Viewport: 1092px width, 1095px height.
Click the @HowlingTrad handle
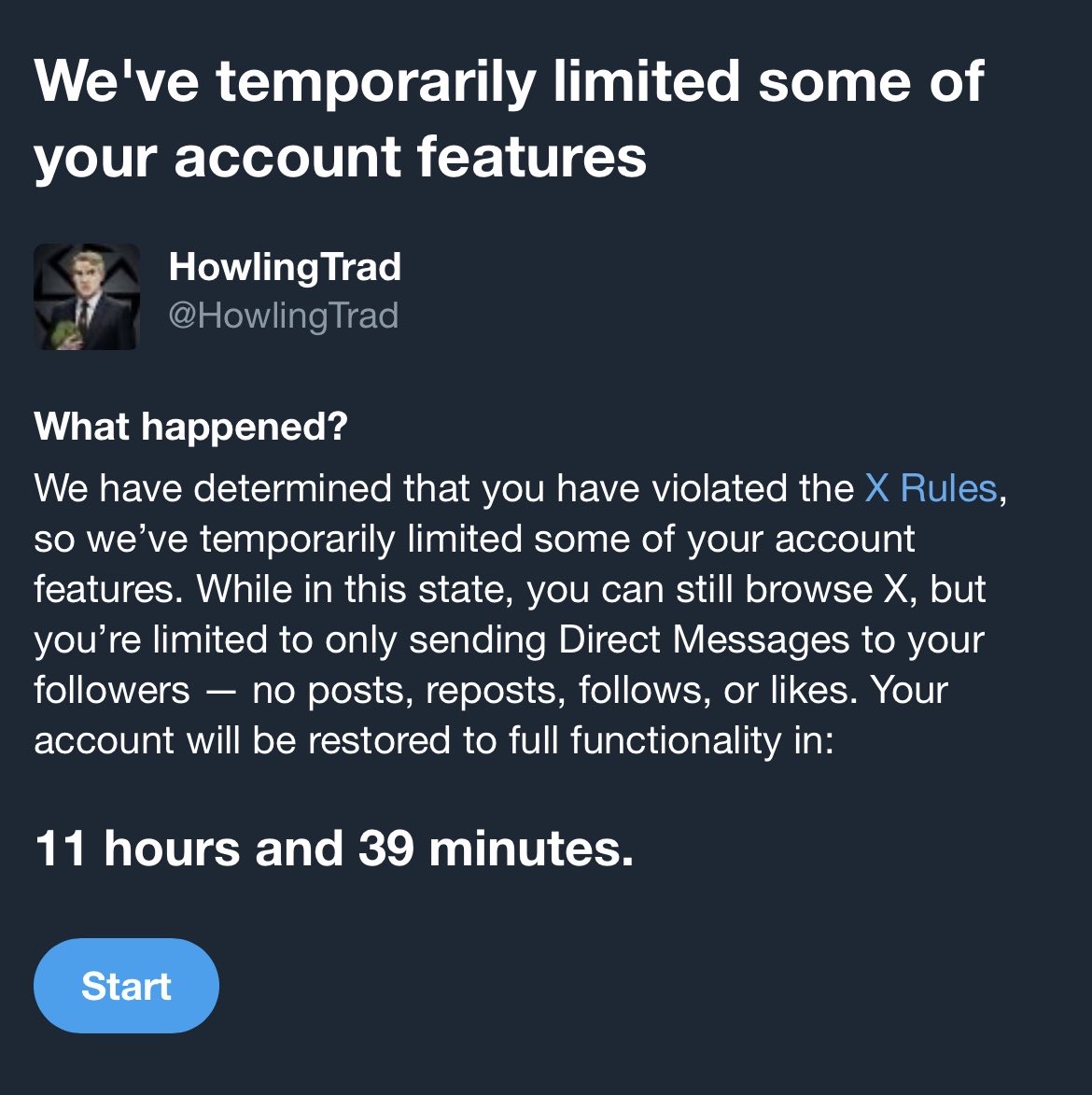pos(284,315)
